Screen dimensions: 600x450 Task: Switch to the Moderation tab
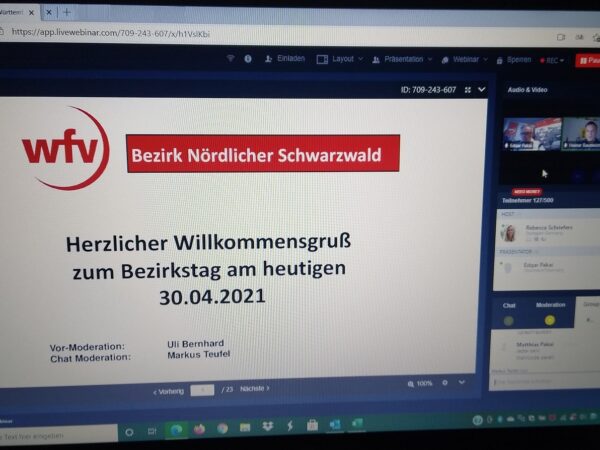550,305
